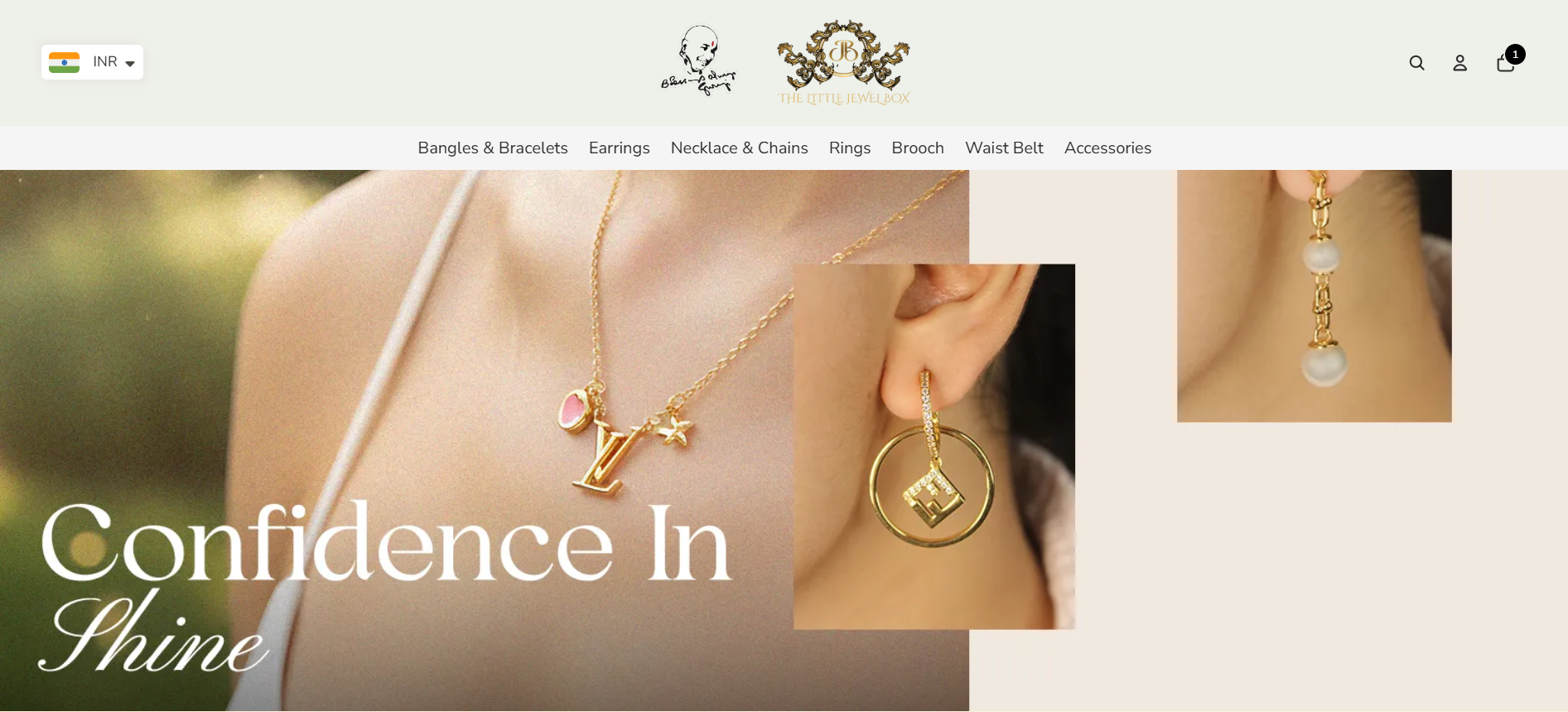Viewport: 1568px width, 712px height.
Task: Open the search icon in the header
Action: 1416,63
